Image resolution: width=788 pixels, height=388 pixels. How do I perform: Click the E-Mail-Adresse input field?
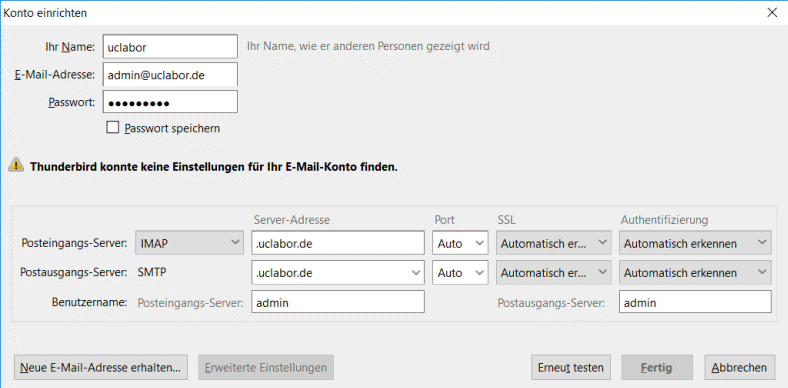[170, 74]
